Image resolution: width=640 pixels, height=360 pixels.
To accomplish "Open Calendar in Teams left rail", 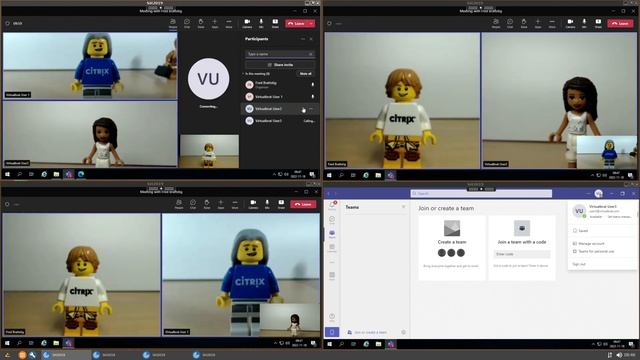I will (x=332, y=248).
